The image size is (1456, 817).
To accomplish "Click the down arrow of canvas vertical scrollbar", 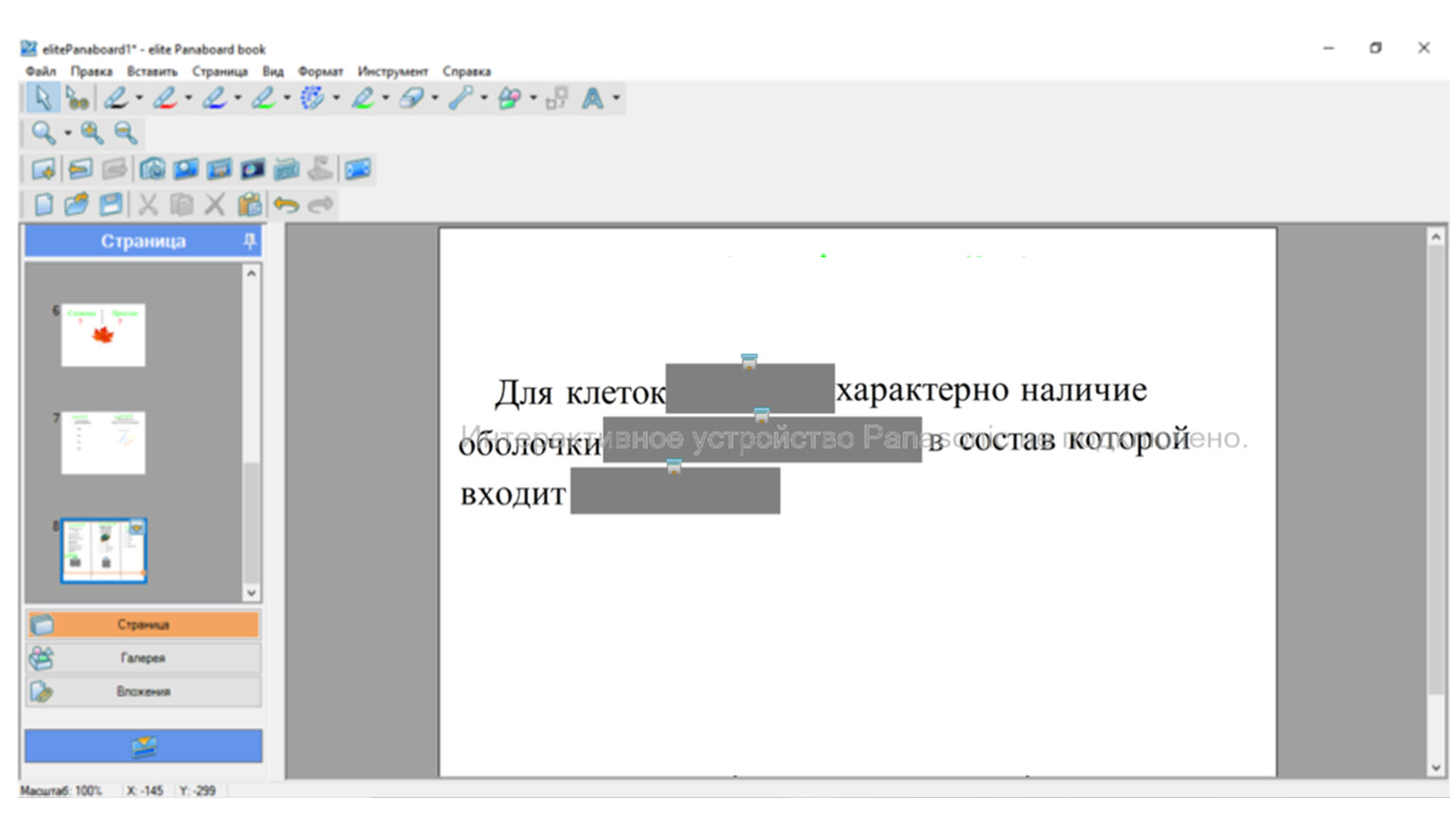I will coord(1435,768).
